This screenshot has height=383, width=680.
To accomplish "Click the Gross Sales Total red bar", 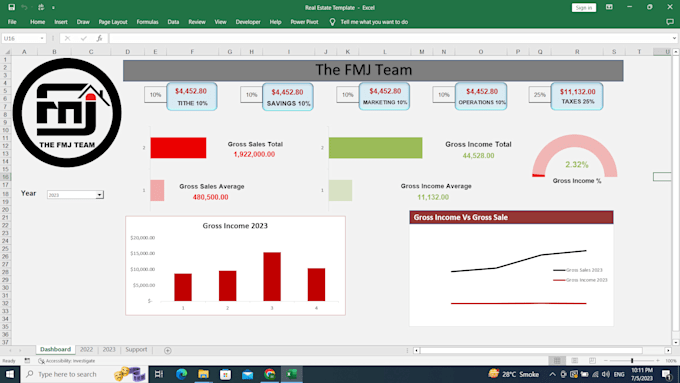I will [x=178, y=147].
